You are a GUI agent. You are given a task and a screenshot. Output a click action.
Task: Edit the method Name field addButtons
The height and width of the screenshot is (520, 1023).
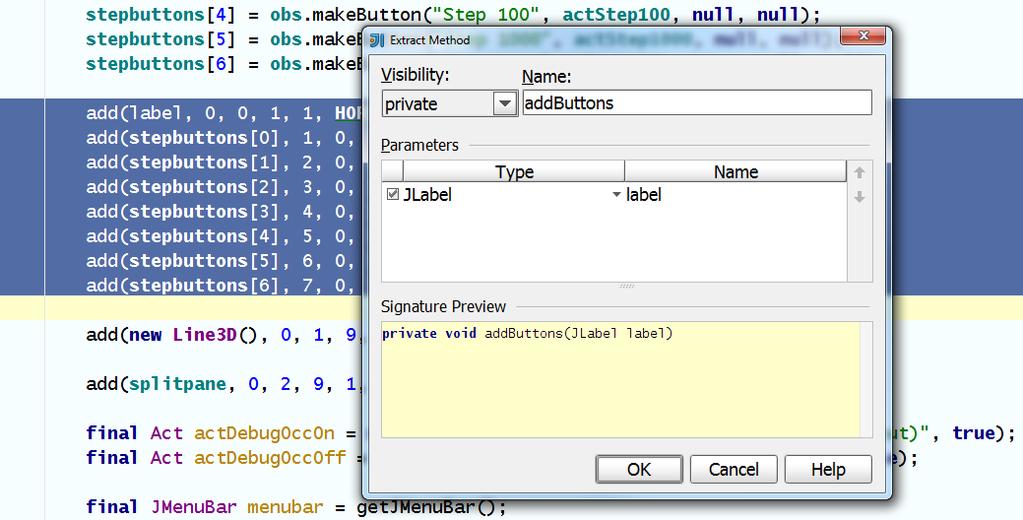tap(697, 103)
